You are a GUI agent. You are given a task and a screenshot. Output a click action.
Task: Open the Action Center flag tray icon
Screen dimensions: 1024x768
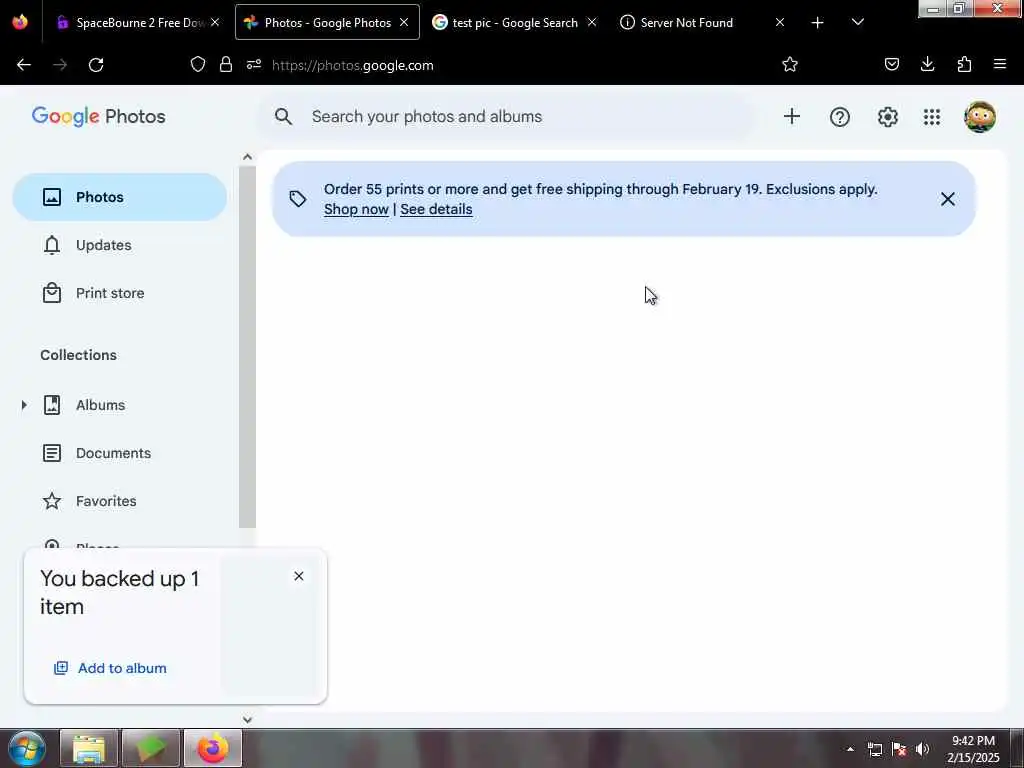pos(899,749)
